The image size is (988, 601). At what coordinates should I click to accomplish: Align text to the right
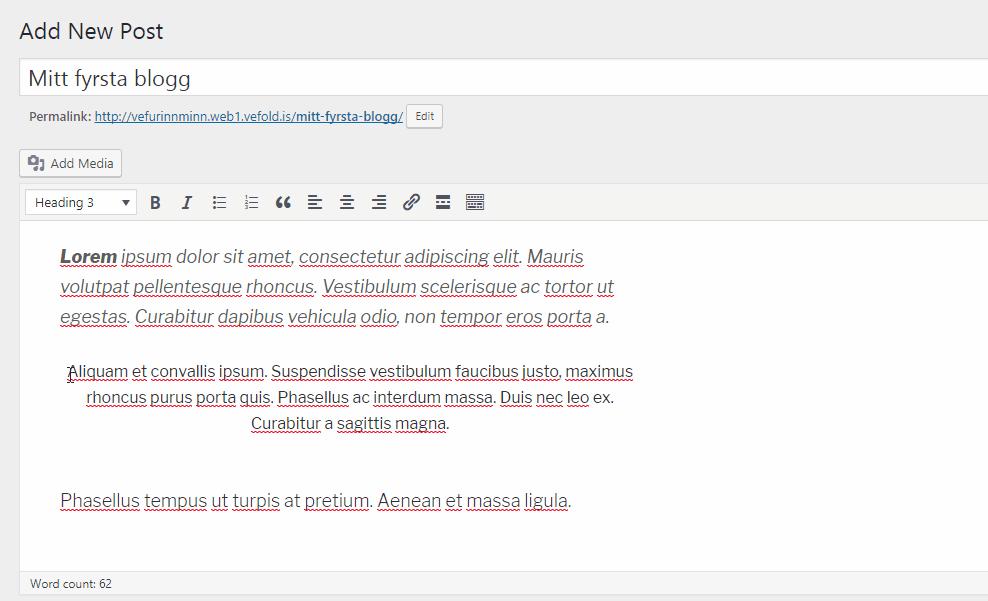point(379,203)
